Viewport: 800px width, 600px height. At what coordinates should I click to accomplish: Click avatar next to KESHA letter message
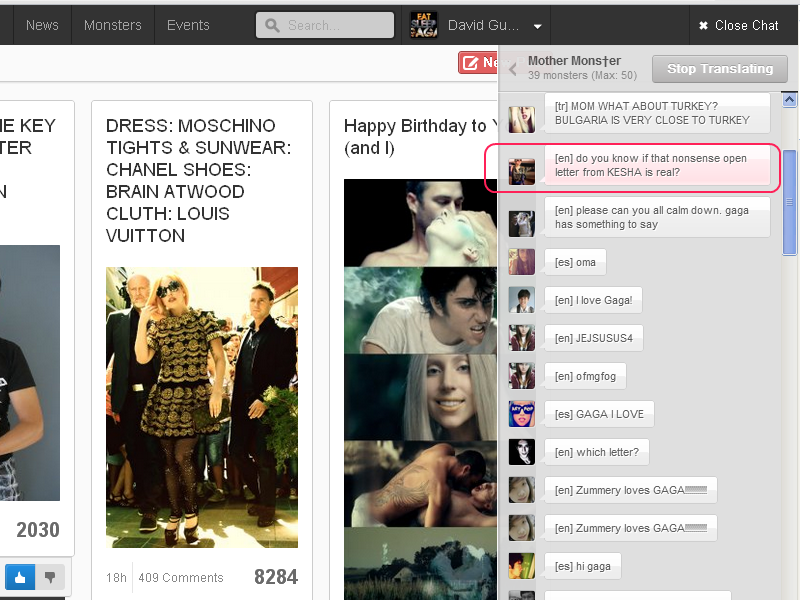coord(521,171)
